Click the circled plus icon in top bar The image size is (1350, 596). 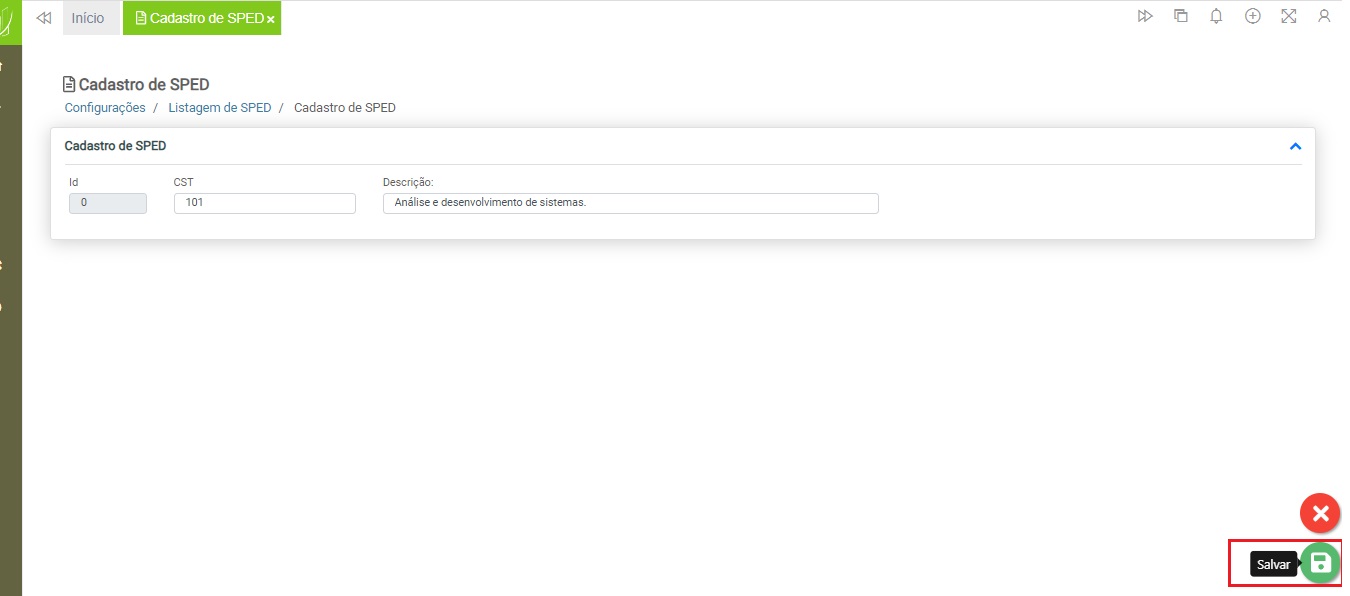coord(1252,17)
